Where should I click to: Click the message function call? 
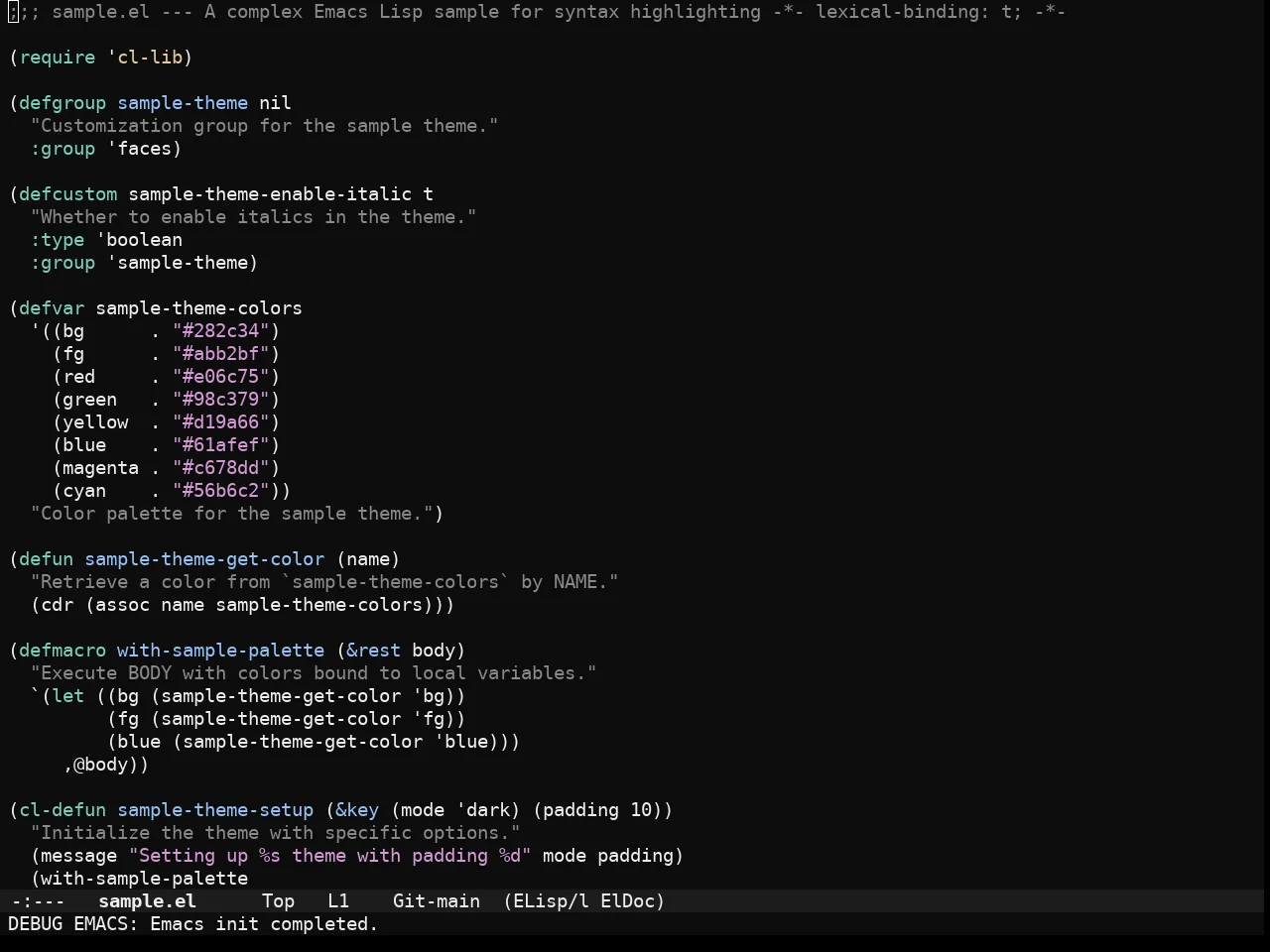(x=79, y=856)
